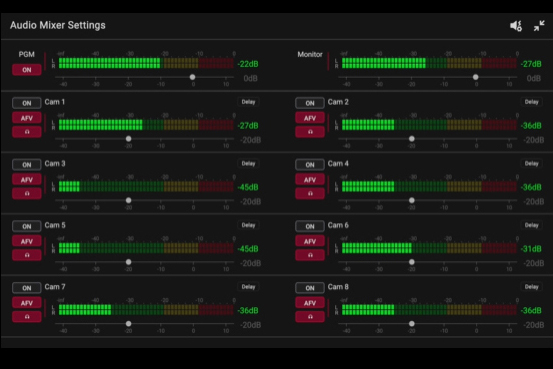Enable headphone monitoring for Cam 8
The image size is (553, 369).
(310, 317)
